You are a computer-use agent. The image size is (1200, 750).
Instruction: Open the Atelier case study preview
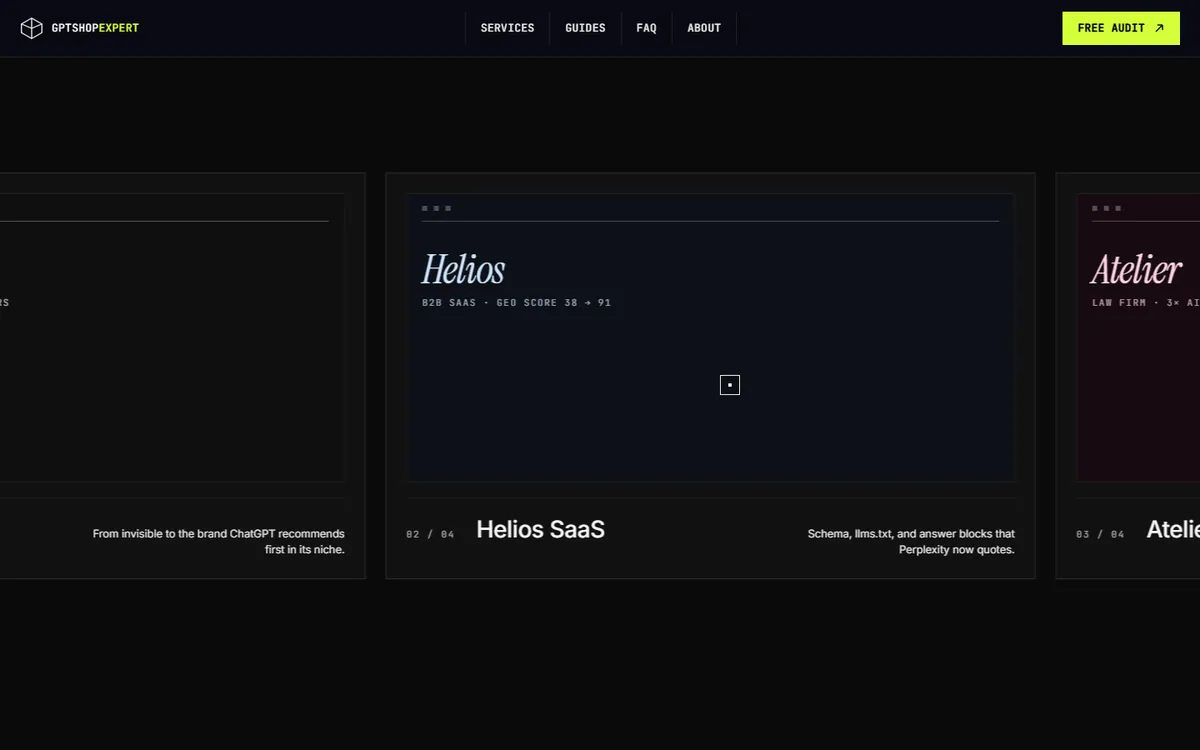coord(1138,337)
